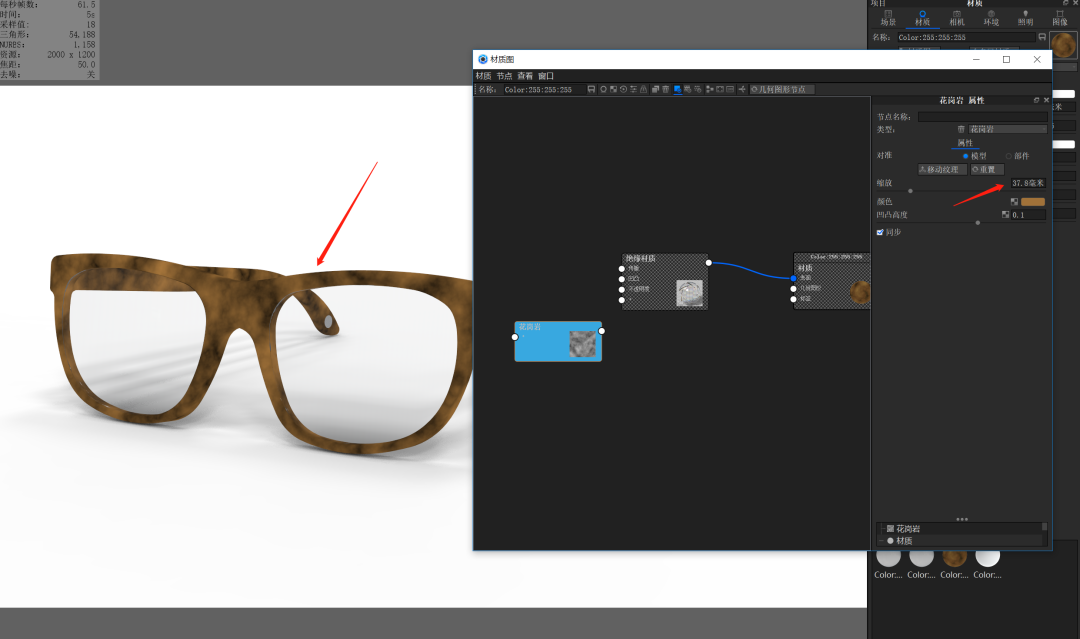Click the brown 颜色 color swatch
This screenshot has width=1080, height=639.
coord(1032,202)
